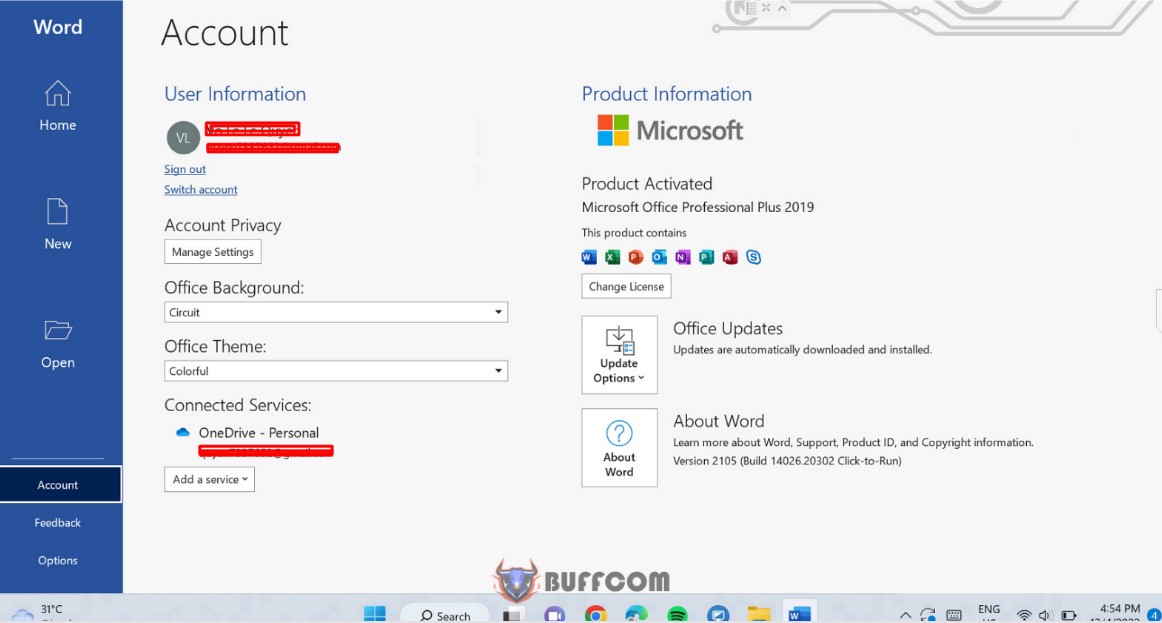1162x623 pixels.
Task: Click the Word icon in the taskbar
Action: click(799, 613)
